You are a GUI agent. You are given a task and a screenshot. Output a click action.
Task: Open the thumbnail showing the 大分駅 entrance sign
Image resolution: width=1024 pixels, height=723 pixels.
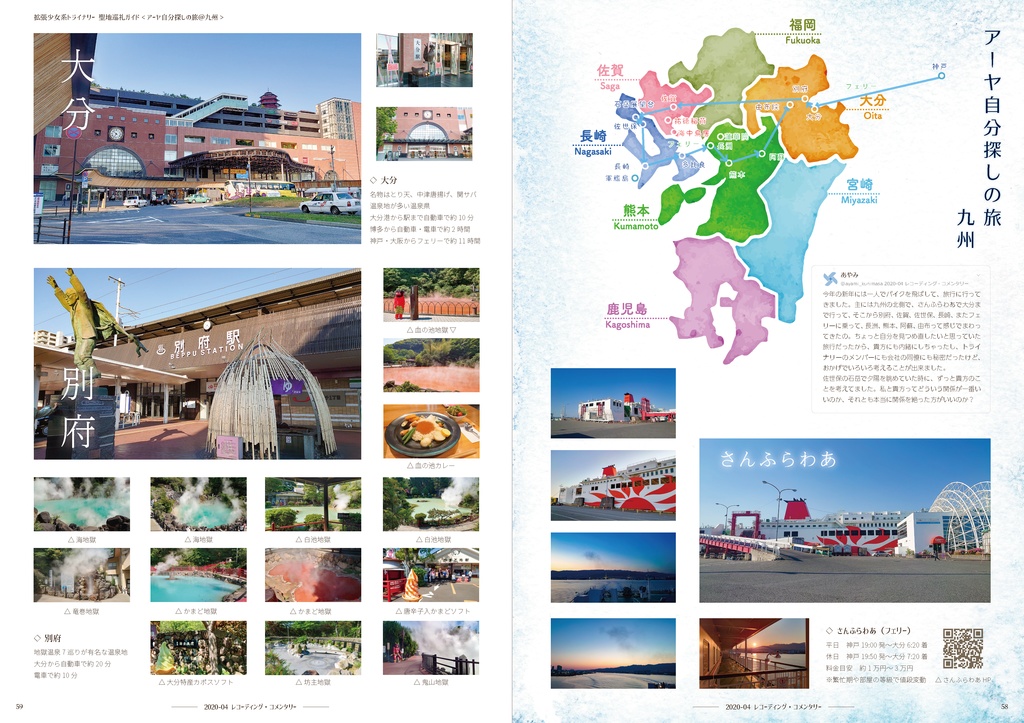coord(424,60)
